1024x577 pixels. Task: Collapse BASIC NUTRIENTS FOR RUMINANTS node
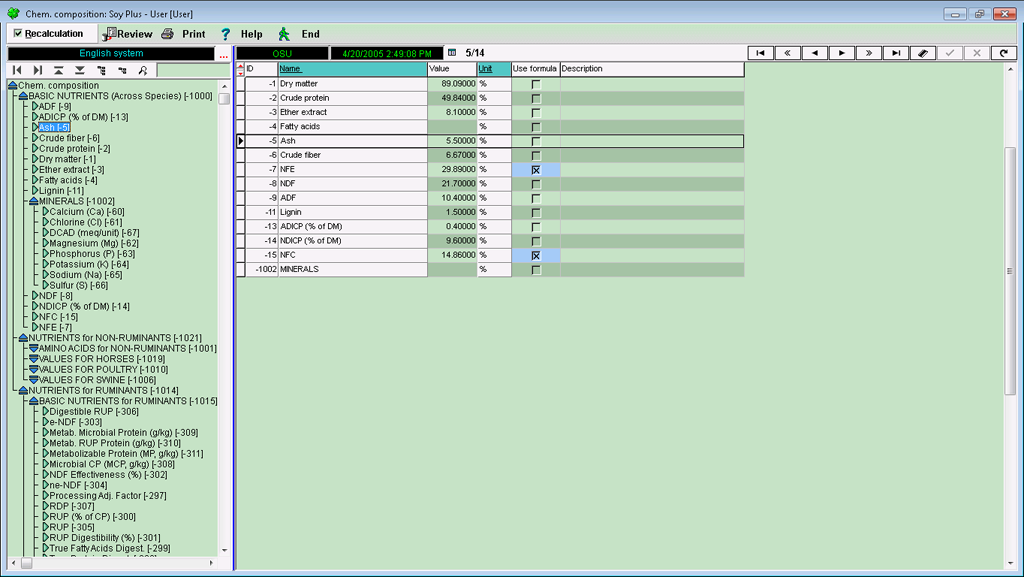[34, 401]
